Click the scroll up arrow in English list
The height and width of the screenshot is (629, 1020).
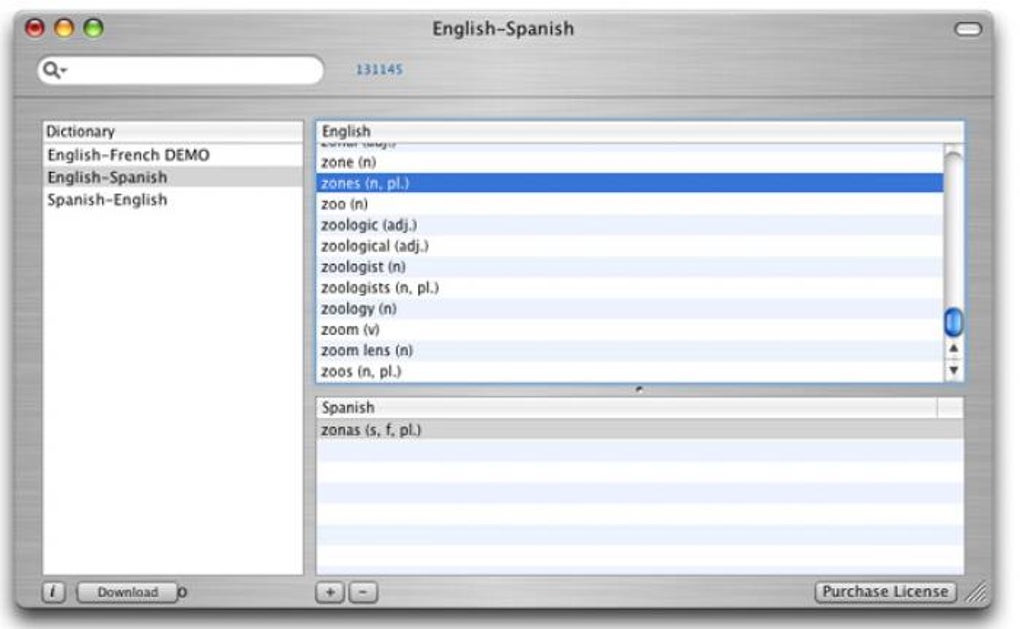pyautogui.click(x=954, y=349)
